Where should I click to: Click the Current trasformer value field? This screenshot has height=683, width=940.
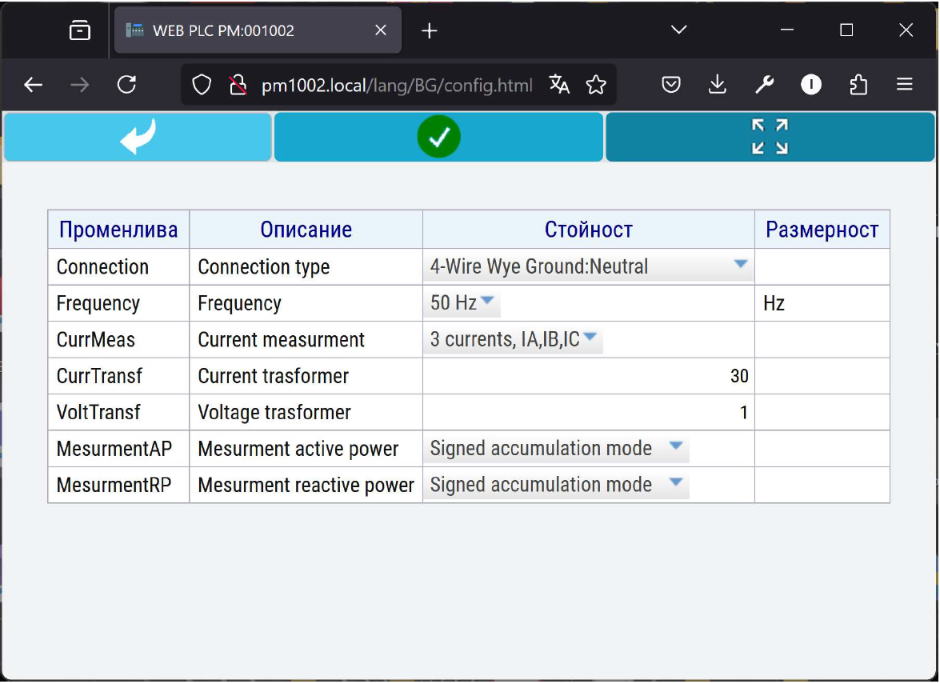588,376
